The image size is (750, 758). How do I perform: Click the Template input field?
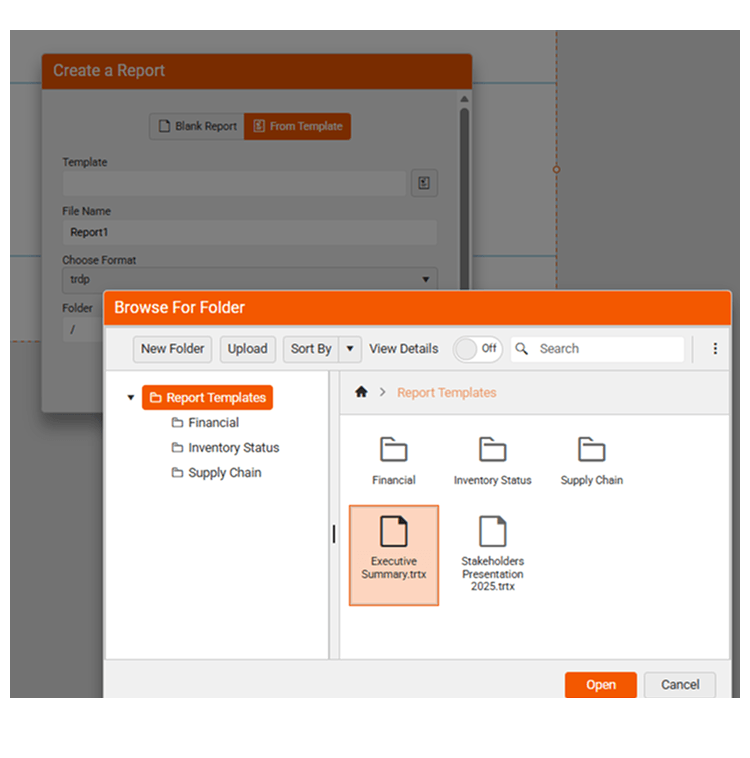[234, 183]
